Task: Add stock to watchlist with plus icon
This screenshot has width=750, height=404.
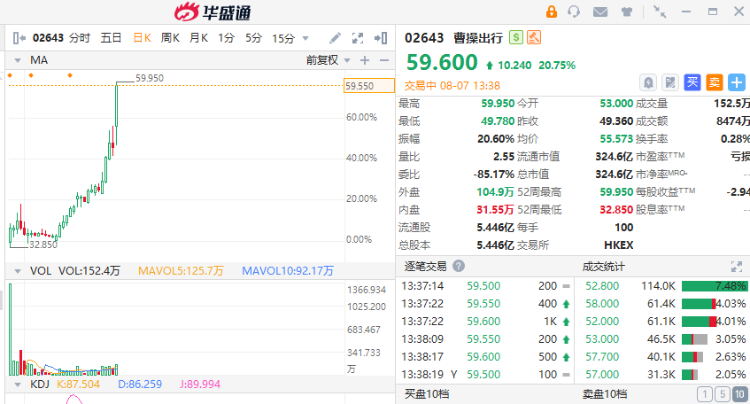Action: pyautogui.click(x=736, y=83)
